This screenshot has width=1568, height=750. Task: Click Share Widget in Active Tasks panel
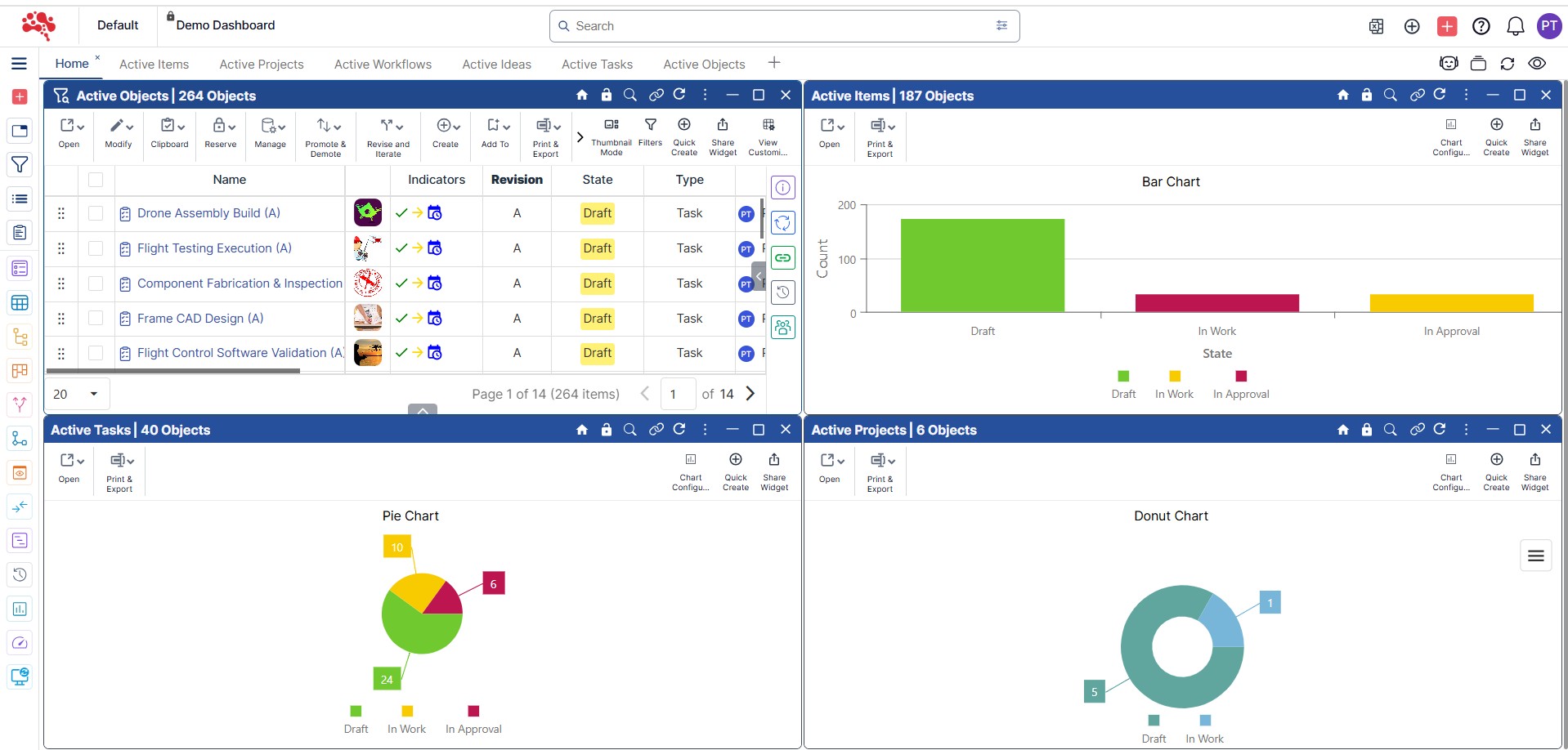(x=773, y=471)
